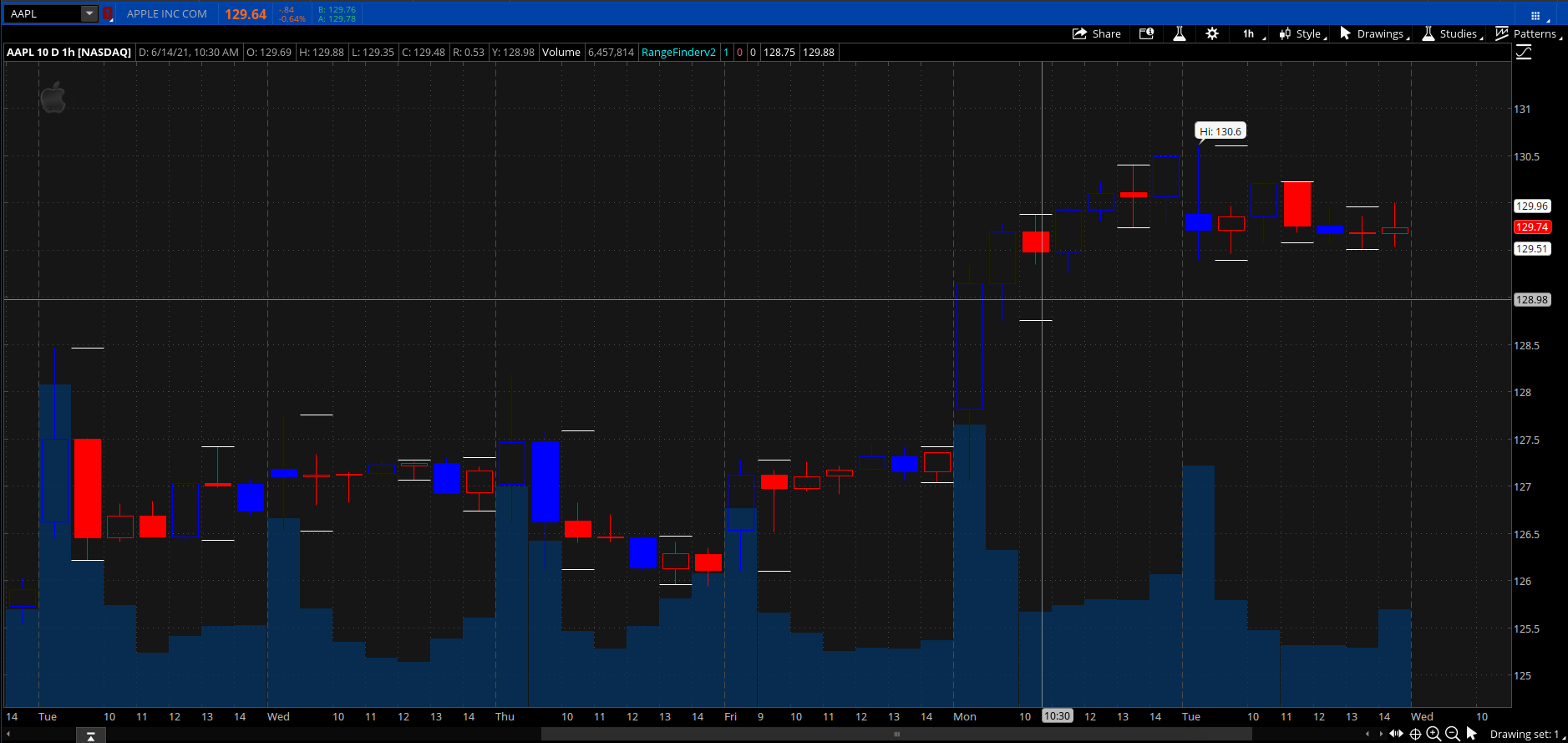Click the high value H: 129.88
Image resolution: width=1568 pixels, height=743 pixels.
(x=322, y=52)
